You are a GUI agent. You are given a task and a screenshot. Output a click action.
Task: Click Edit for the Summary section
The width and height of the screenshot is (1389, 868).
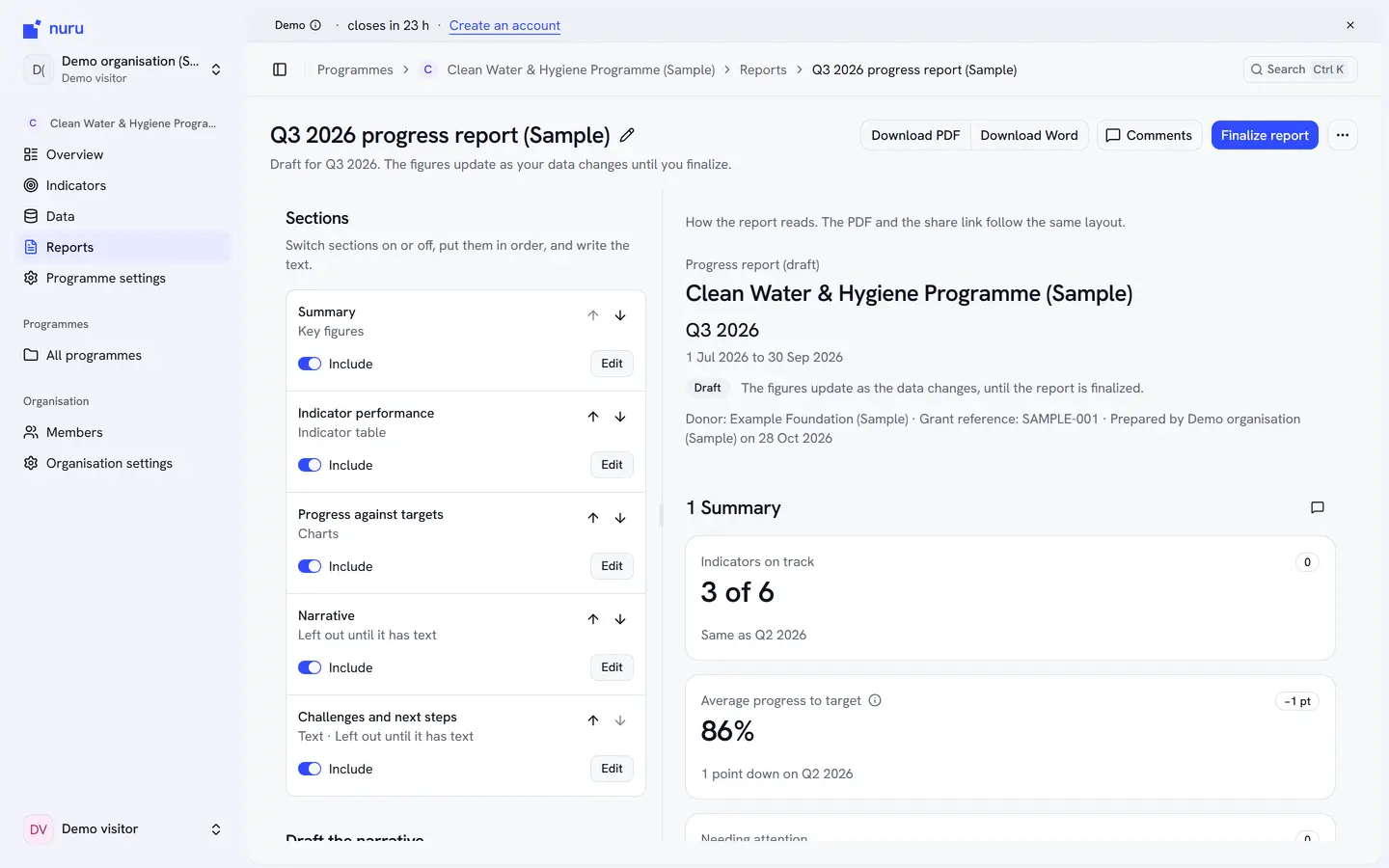coord(612,364)
